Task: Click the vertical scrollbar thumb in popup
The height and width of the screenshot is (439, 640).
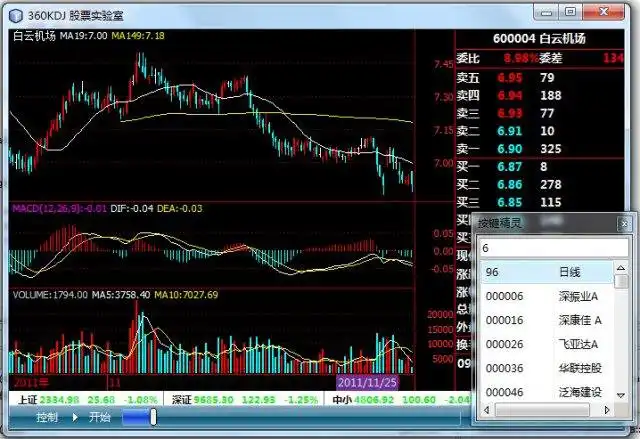Action: pos(621,282)
